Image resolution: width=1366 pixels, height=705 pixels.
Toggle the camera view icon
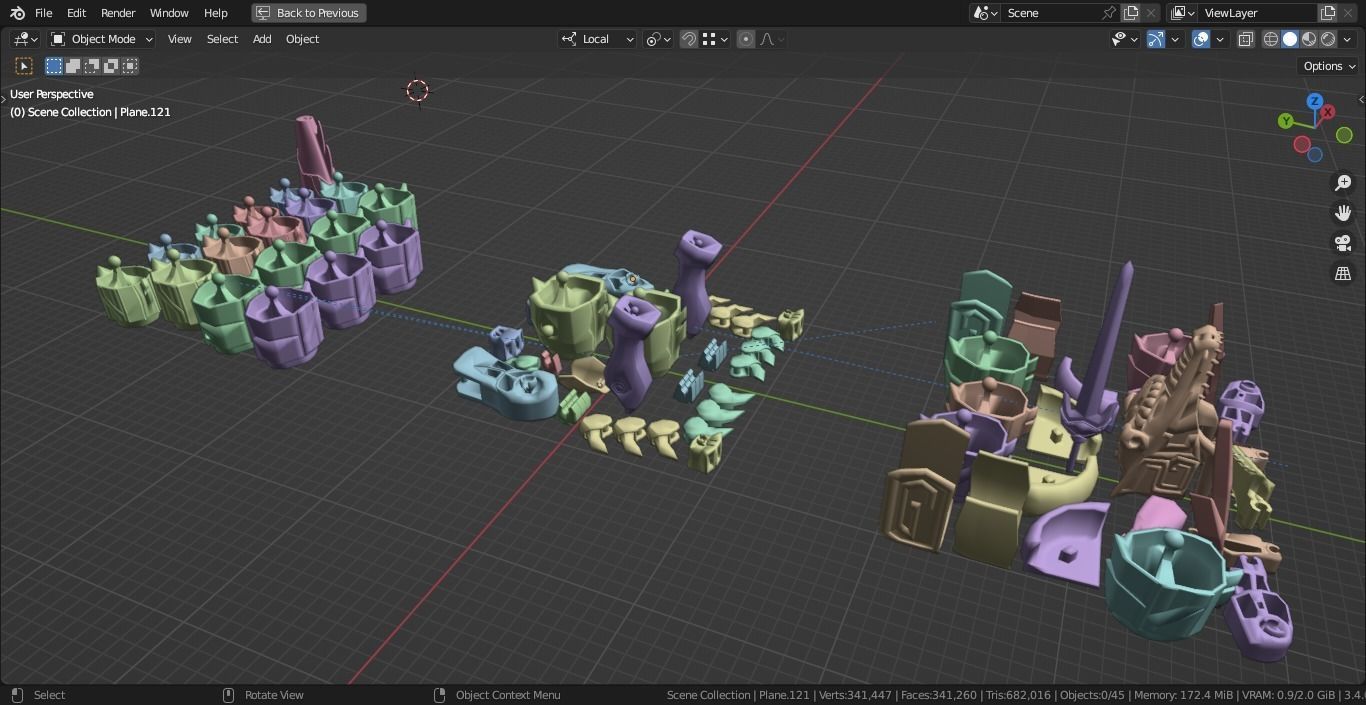(x=1343, y=243)
